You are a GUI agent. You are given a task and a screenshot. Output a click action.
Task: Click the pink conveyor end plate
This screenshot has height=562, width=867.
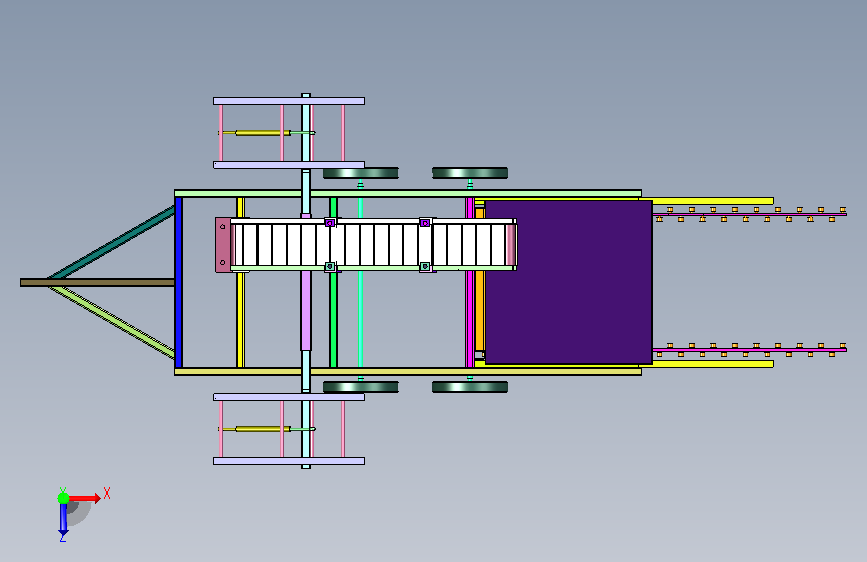pos(223,244)
